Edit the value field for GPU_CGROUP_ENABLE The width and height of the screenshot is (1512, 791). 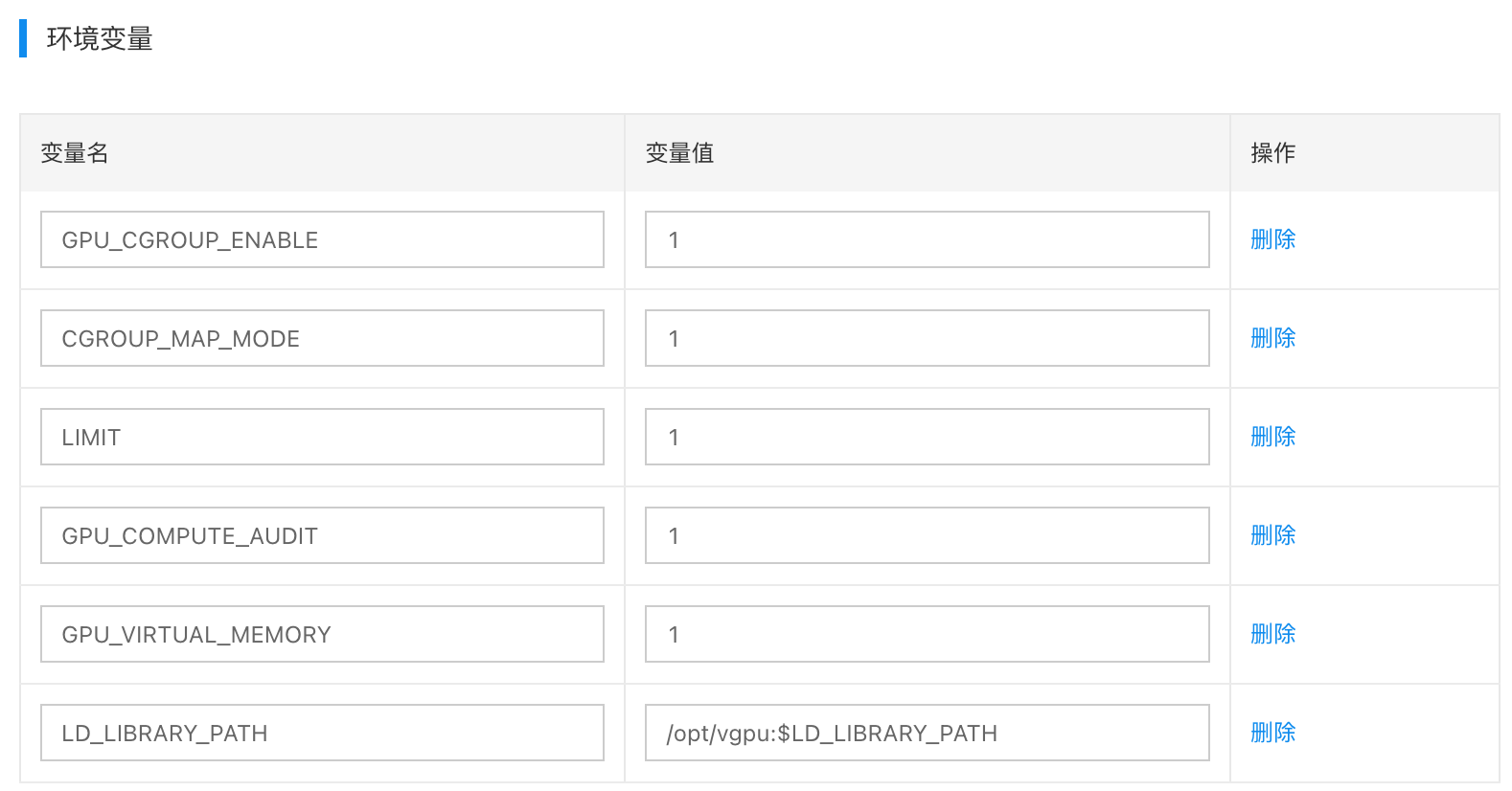[927, 239]
